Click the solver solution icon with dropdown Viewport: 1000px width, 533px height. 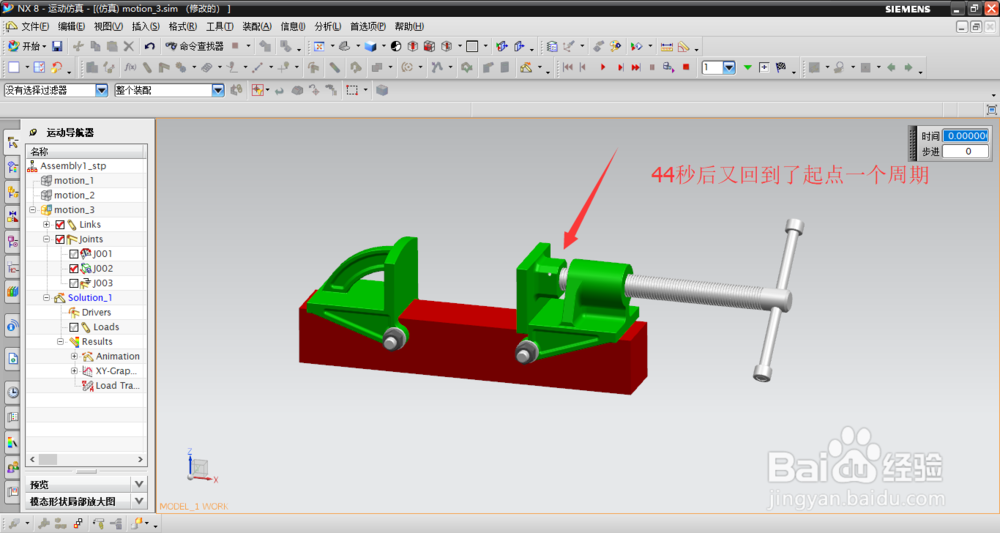click(526, 67)
